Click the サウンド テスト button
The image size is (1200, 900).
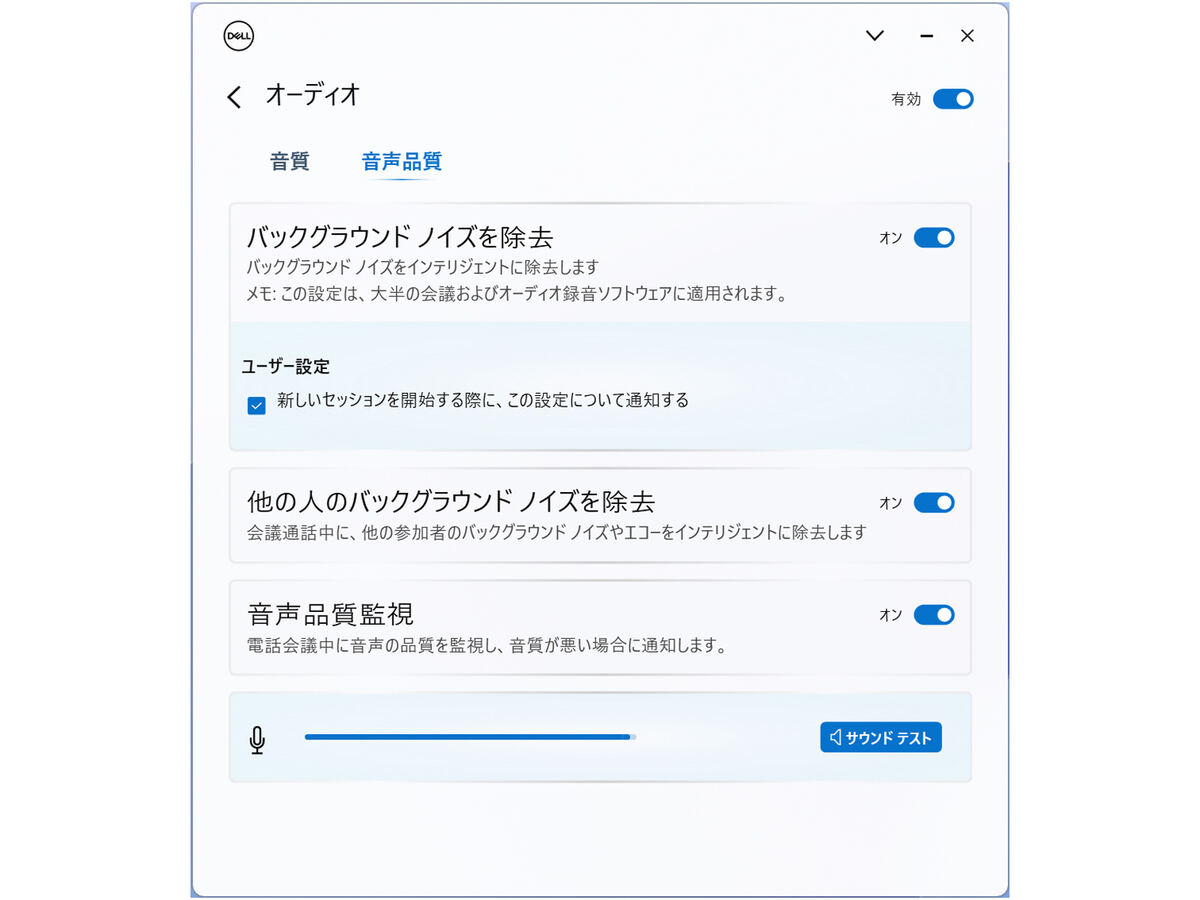tap(881, 738)
